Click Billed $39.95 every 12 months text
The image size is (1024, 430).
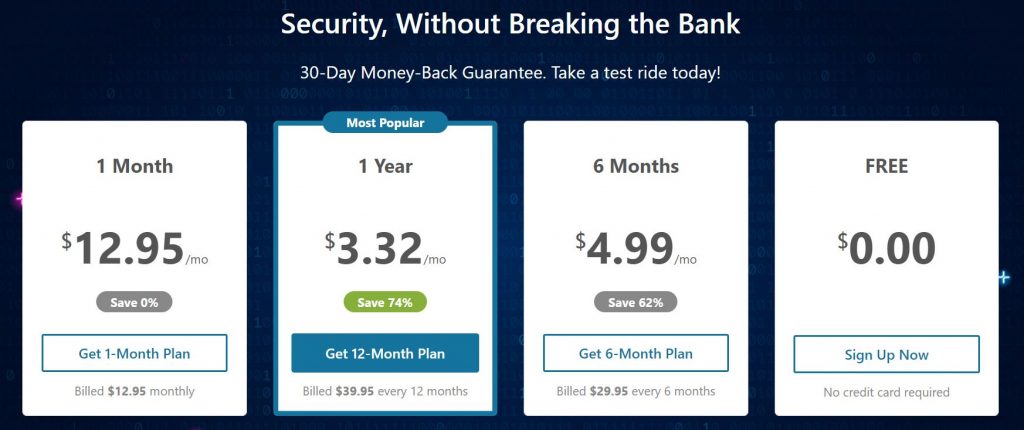click(385, 391)
